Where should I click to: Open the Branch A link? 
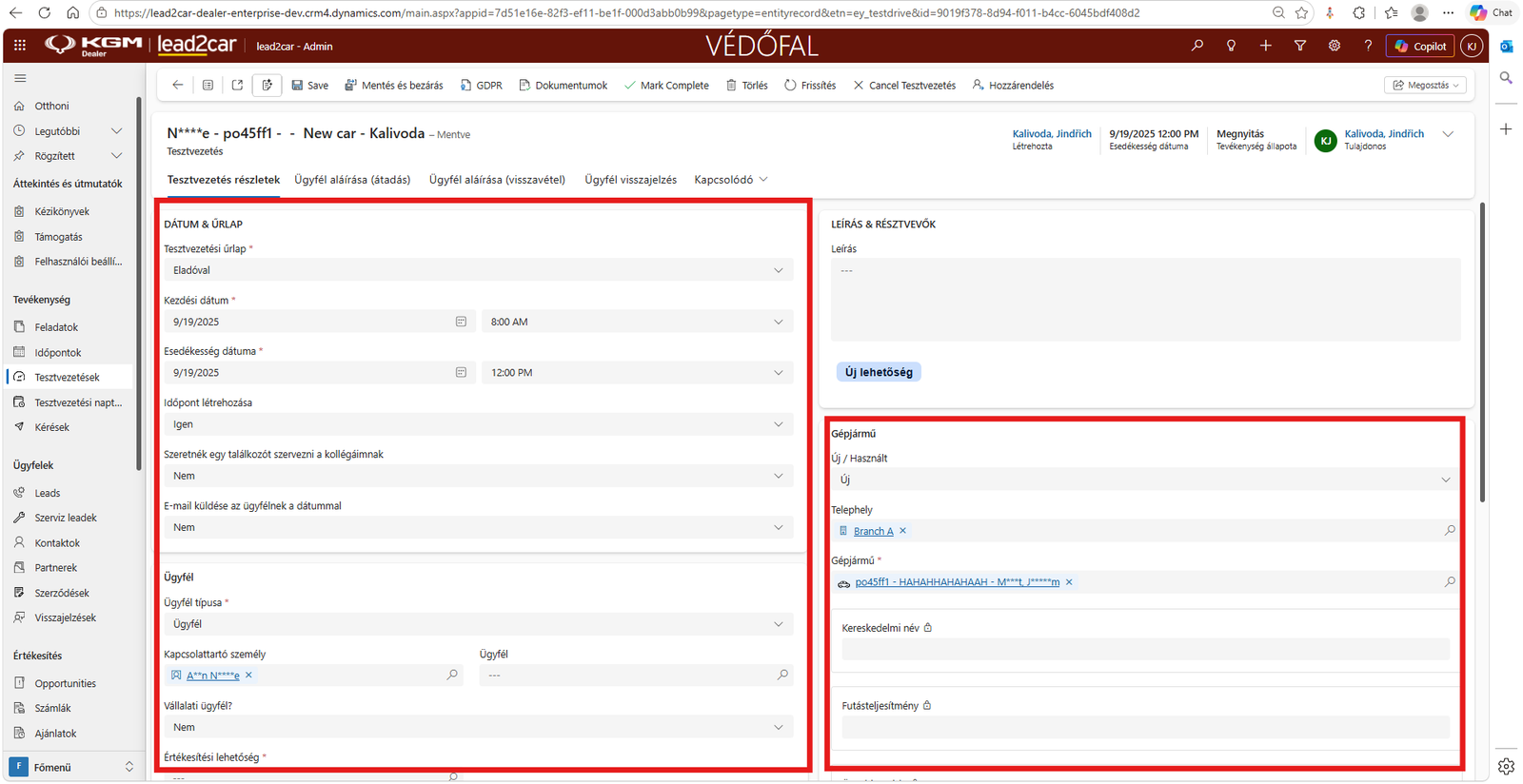[x=874, y=531]
